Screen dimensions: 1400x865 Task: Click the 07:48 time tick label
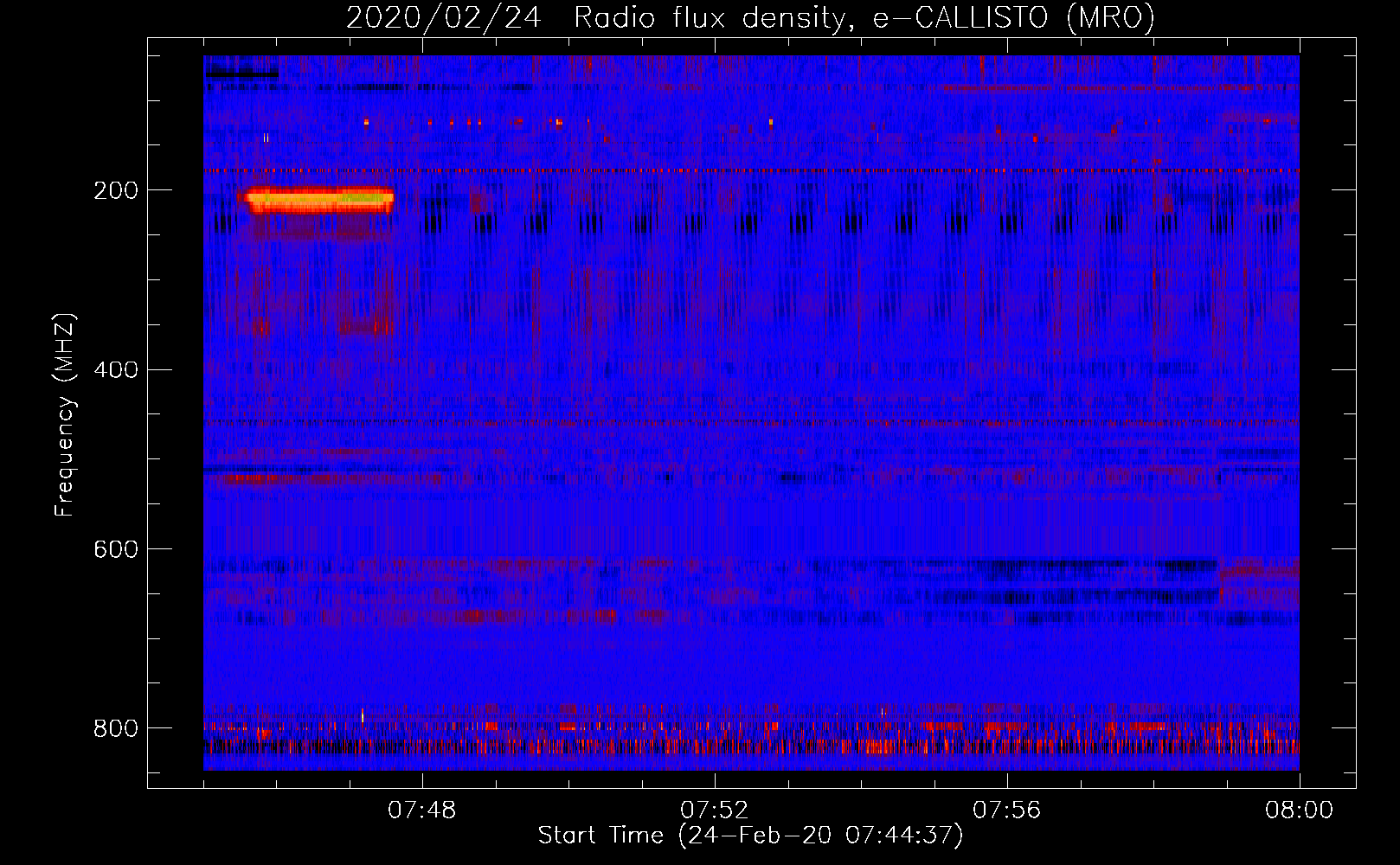point(422,811)
